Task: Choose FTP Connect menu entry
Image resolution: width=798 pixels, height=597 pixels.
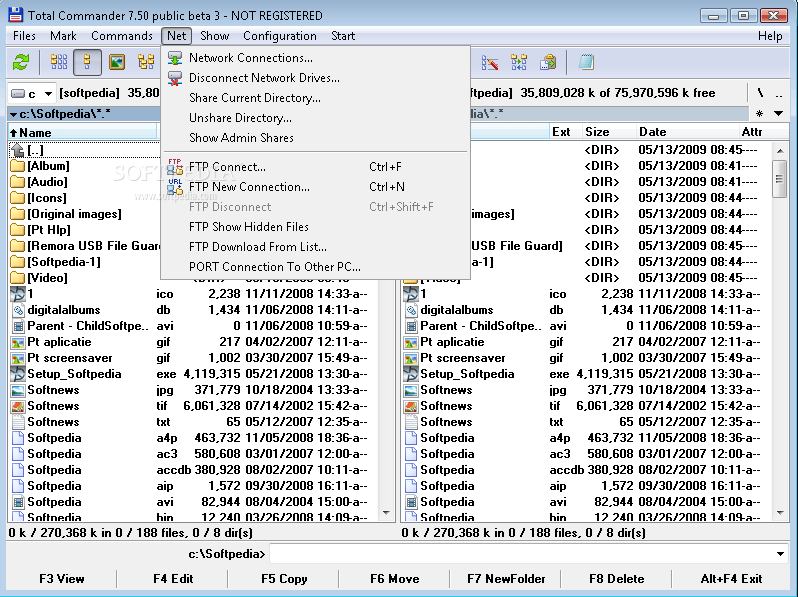Action: click(315, 167)
